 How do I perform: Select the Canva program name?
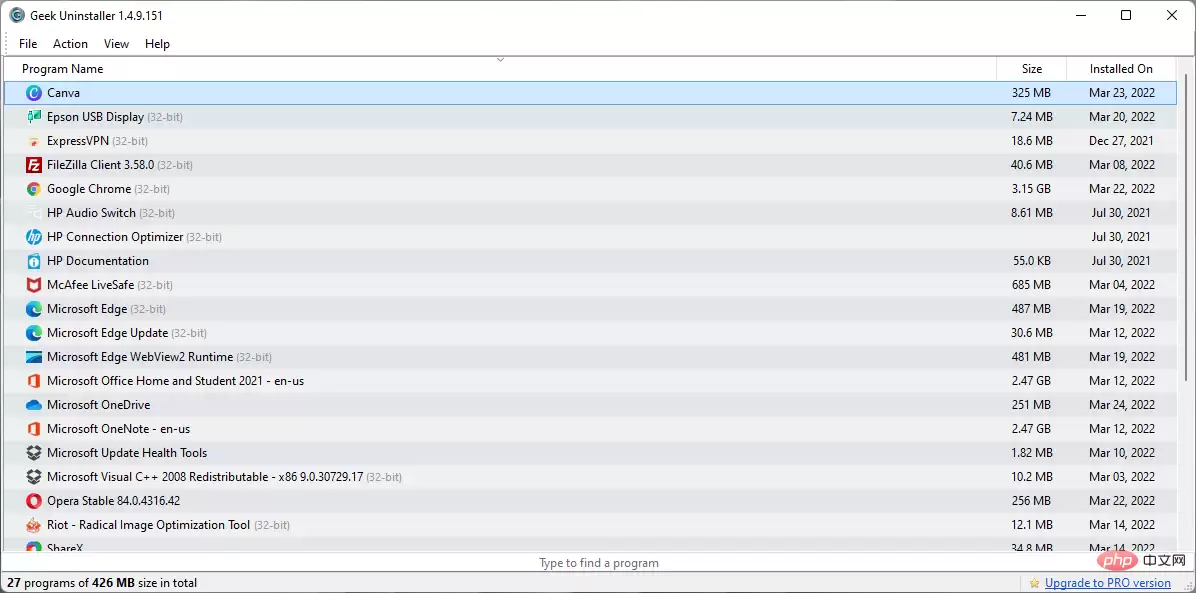click(63, 93)
